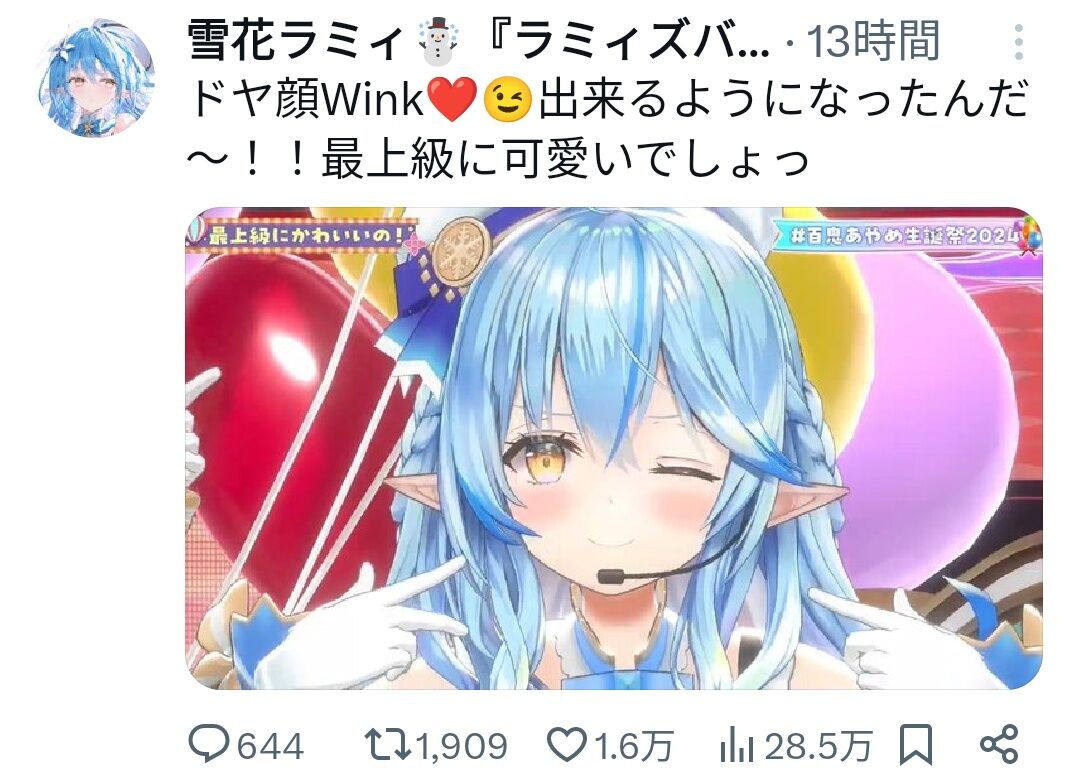Screen dimensions: 1079x783
Task: Open the reply icon with 644 comments
Action: [x=208, y=744]
